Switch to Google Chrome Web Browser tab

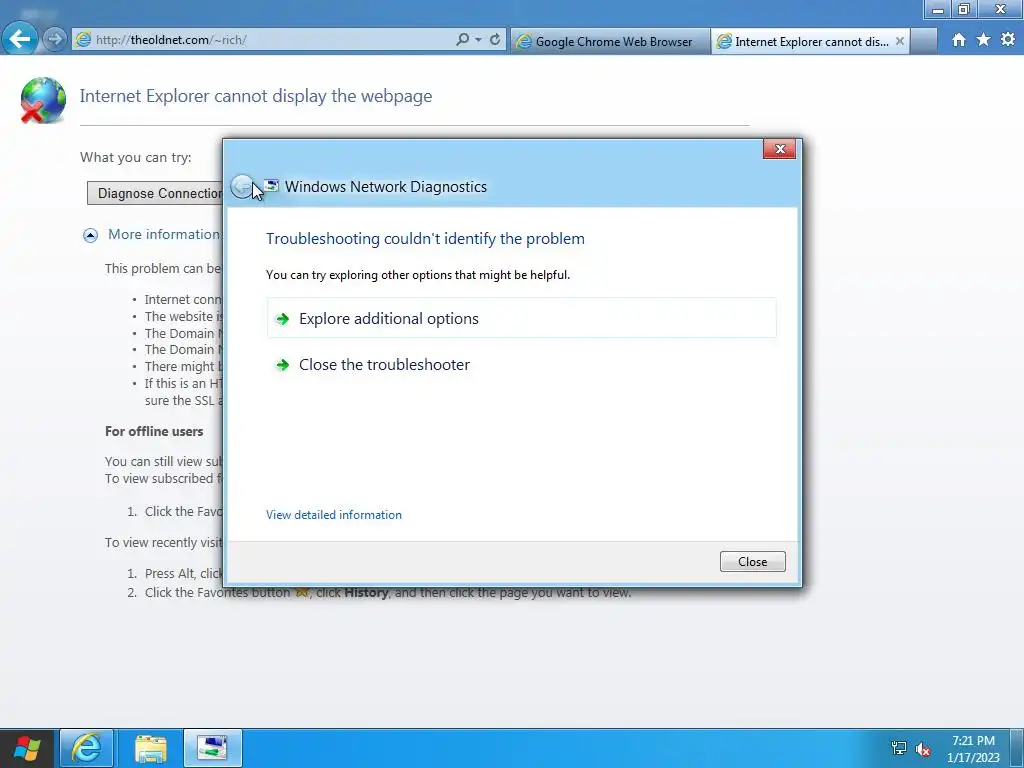tap(610, 41)
